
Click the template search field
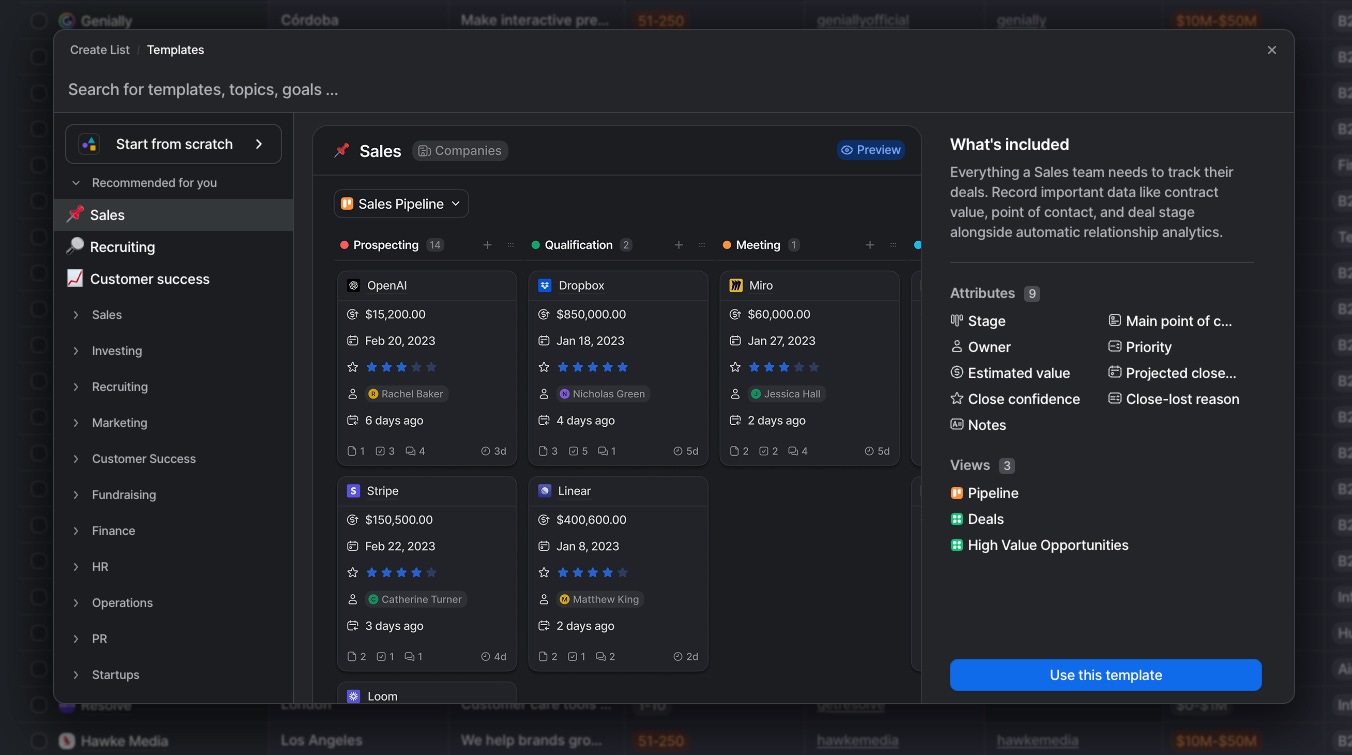pyautogui.click(x=674, y=90)
